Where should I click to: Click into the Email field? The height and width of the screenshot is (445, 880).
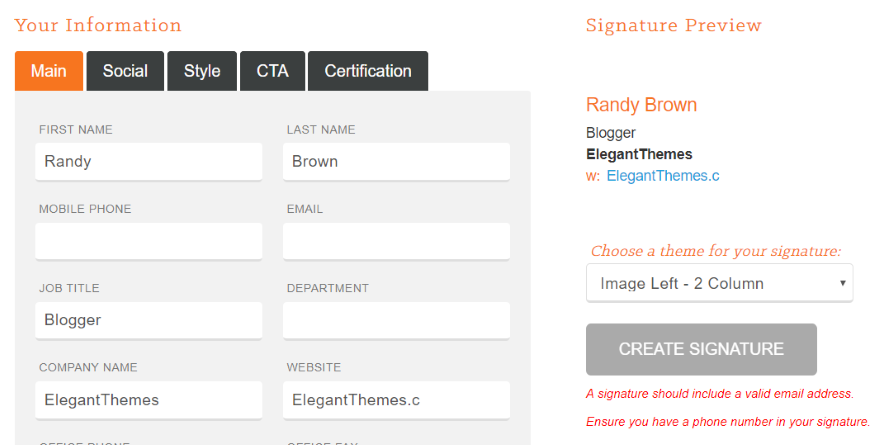click(x=396, y=241)
